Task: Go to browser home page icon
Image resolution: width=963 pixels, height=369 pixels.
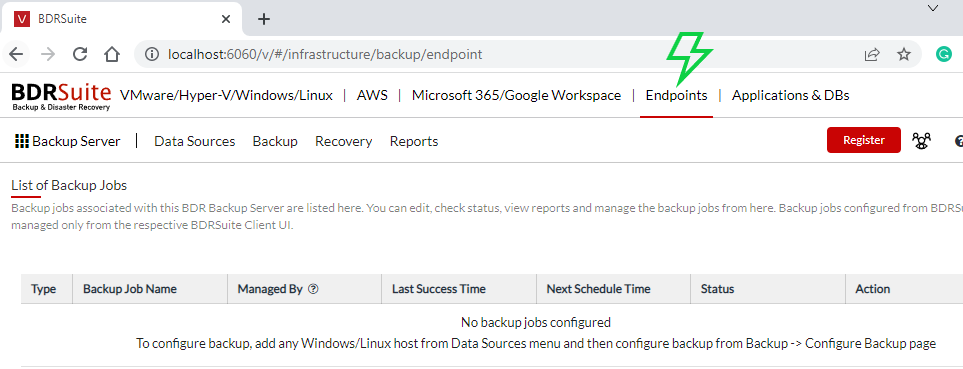Action: click(111, 54)
